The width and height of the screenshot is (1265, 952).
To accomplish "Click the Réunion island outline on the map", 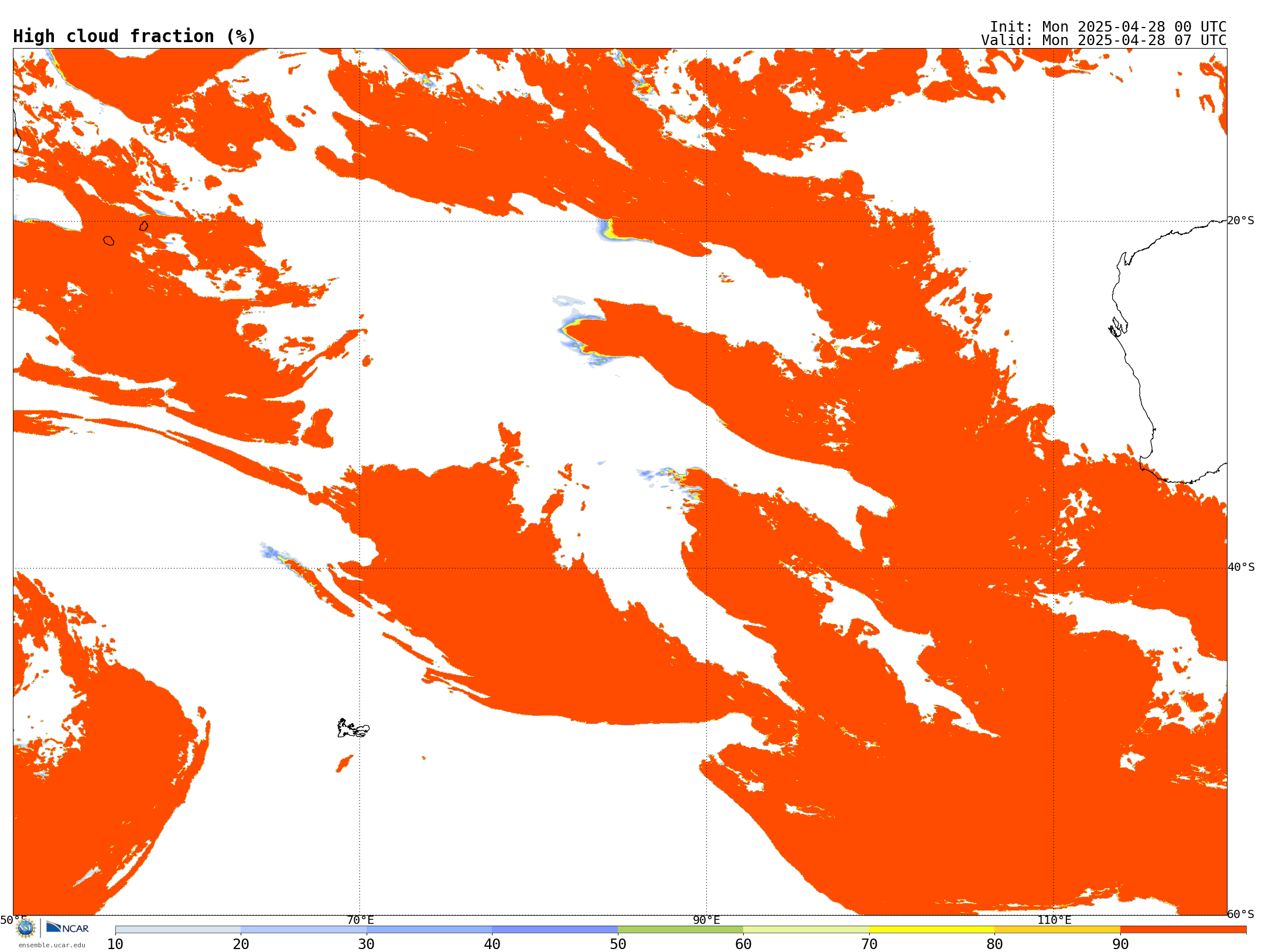I will coord(108,241).
